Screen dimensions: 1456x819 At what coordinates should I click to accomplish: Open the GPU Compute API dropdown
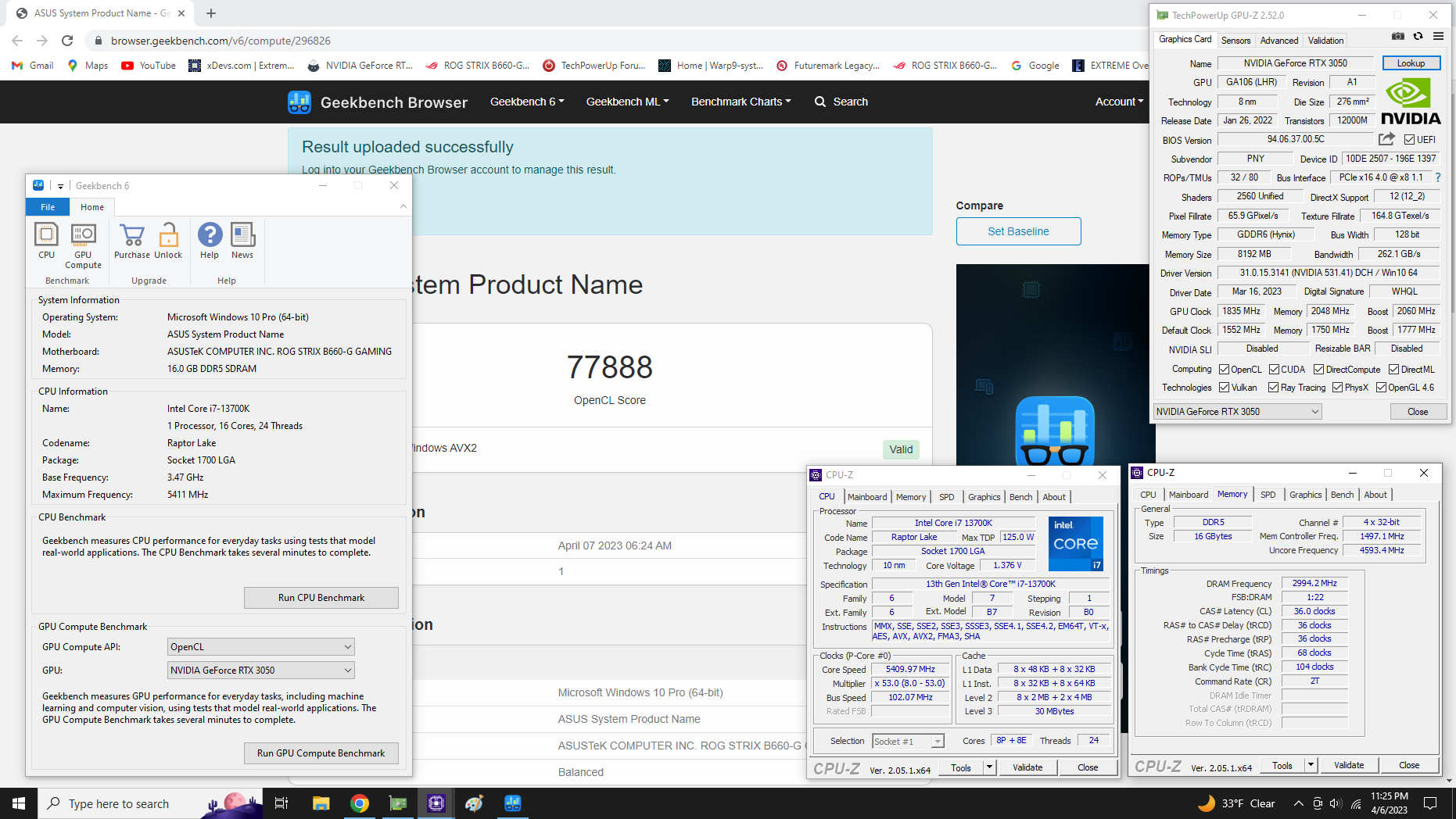pos(261,647)
